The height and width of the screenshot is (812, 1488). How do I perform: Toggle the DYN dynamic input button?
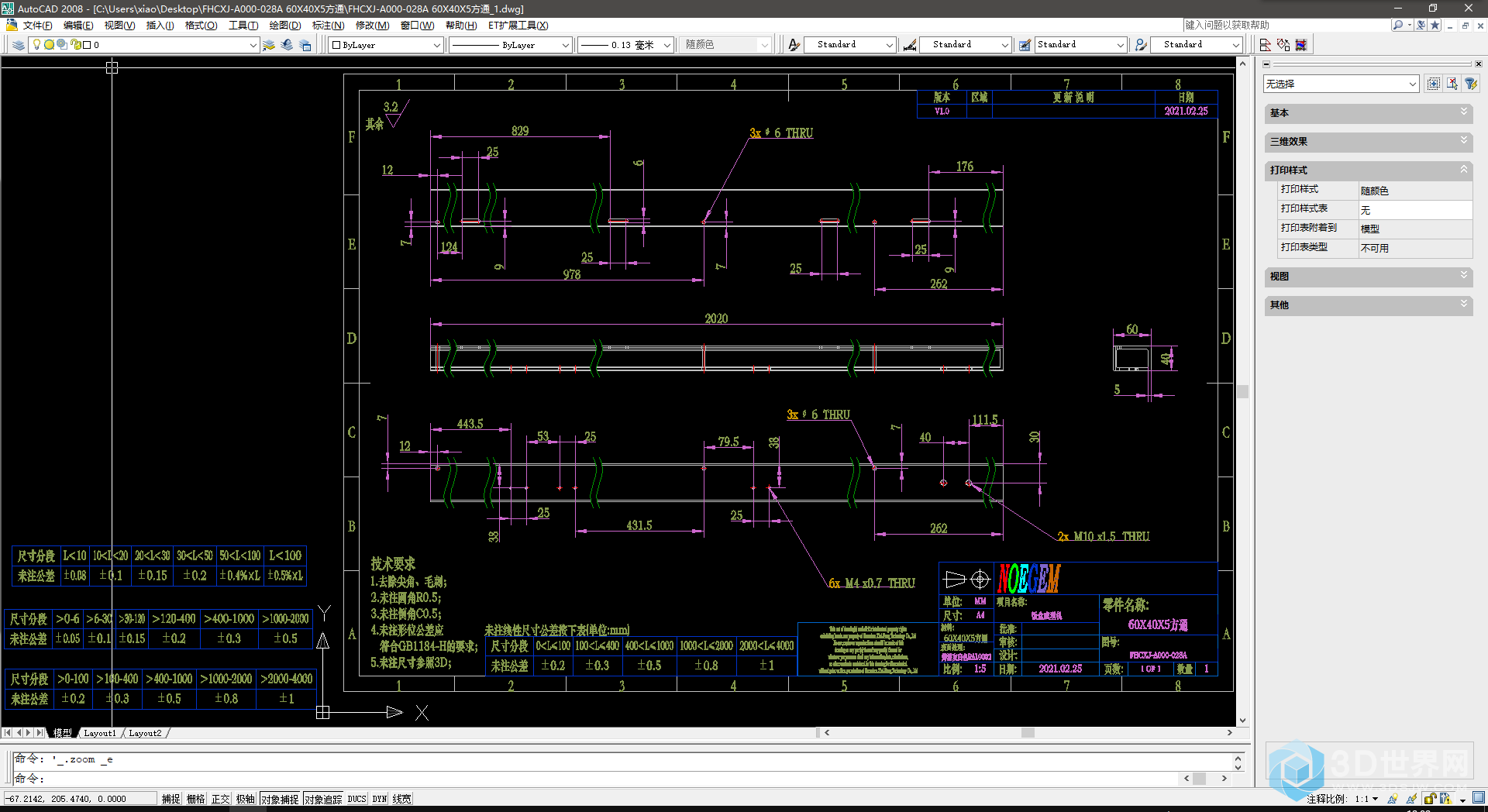(379, 799)
